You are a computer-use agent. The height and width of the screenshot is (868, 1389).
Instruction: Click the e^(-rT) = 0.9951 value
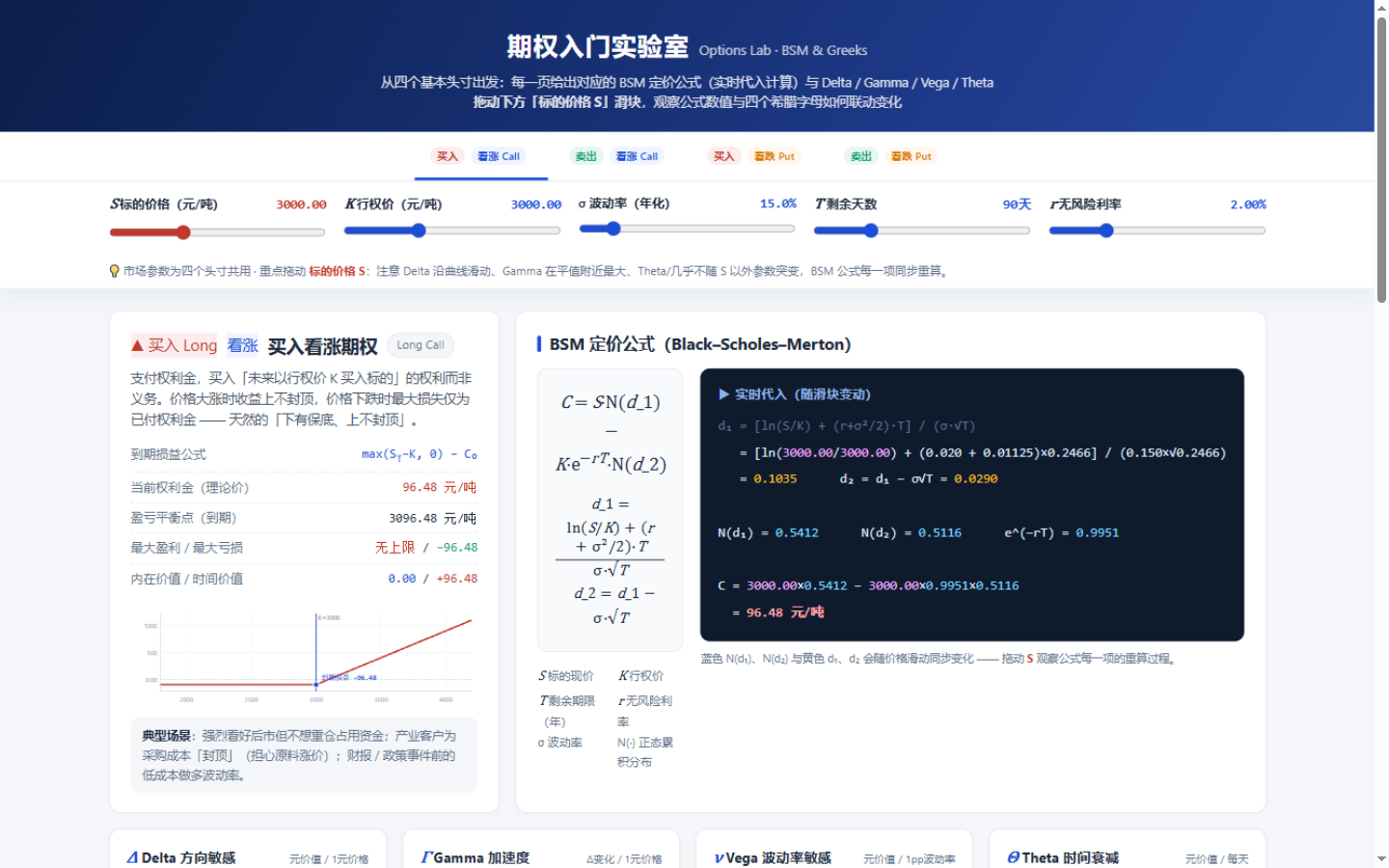coord(1062,532)
